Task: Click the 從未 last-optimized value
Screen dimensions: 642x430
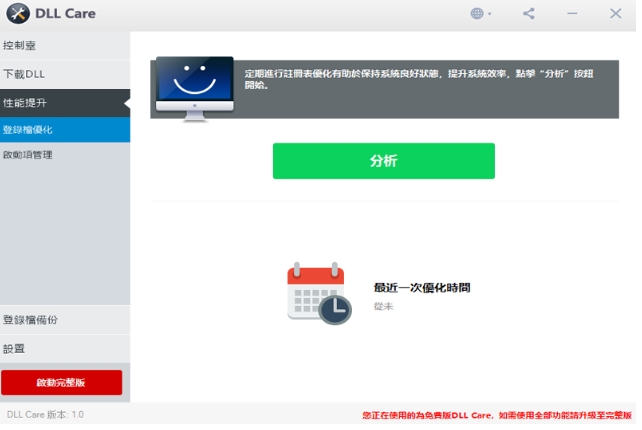Action: [383, 306]
